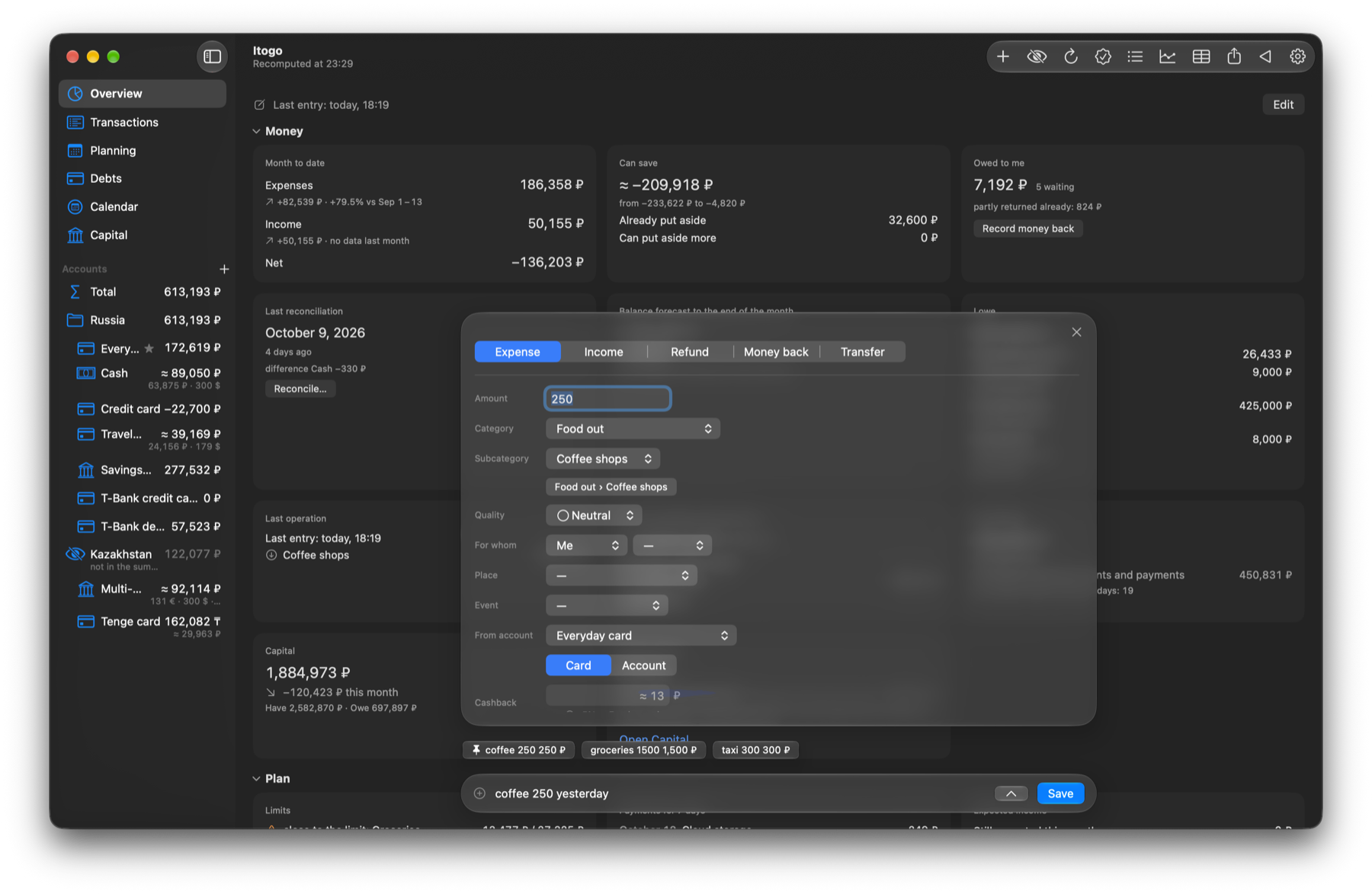Select the Account payment option
Viewport: 1372px width, 894px height.
(x=643, y=665)
